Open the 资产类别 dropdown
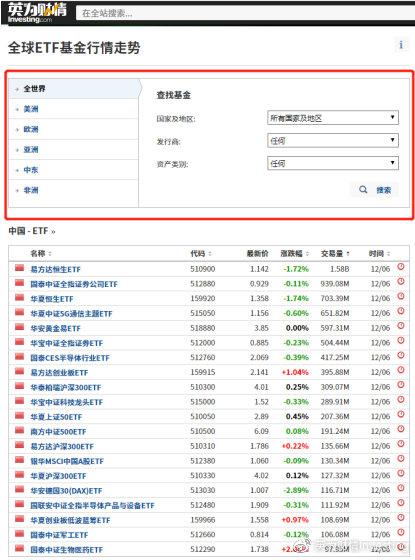 click(333, 164)
